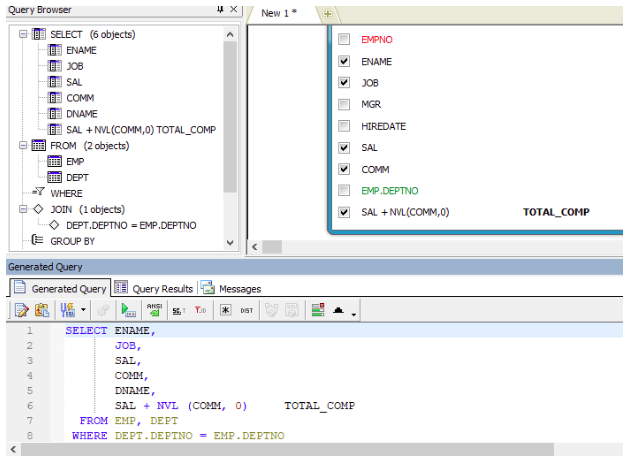627x461 pixels.
Task: Open dropdown arrow beside SQL verify icon
Action: pos(83,309)
